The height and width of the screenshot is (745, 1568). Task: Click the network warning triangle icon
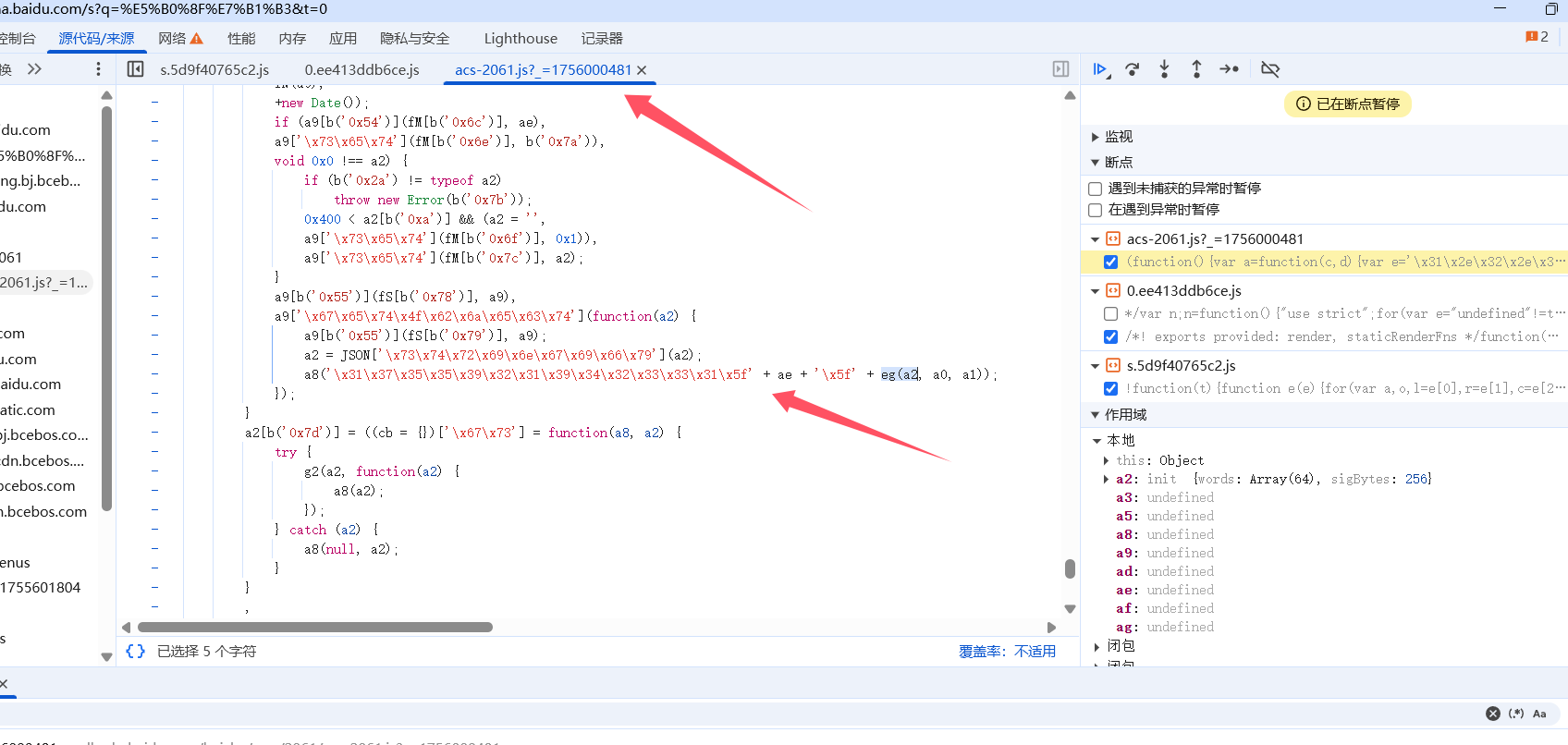coord(196,39)
